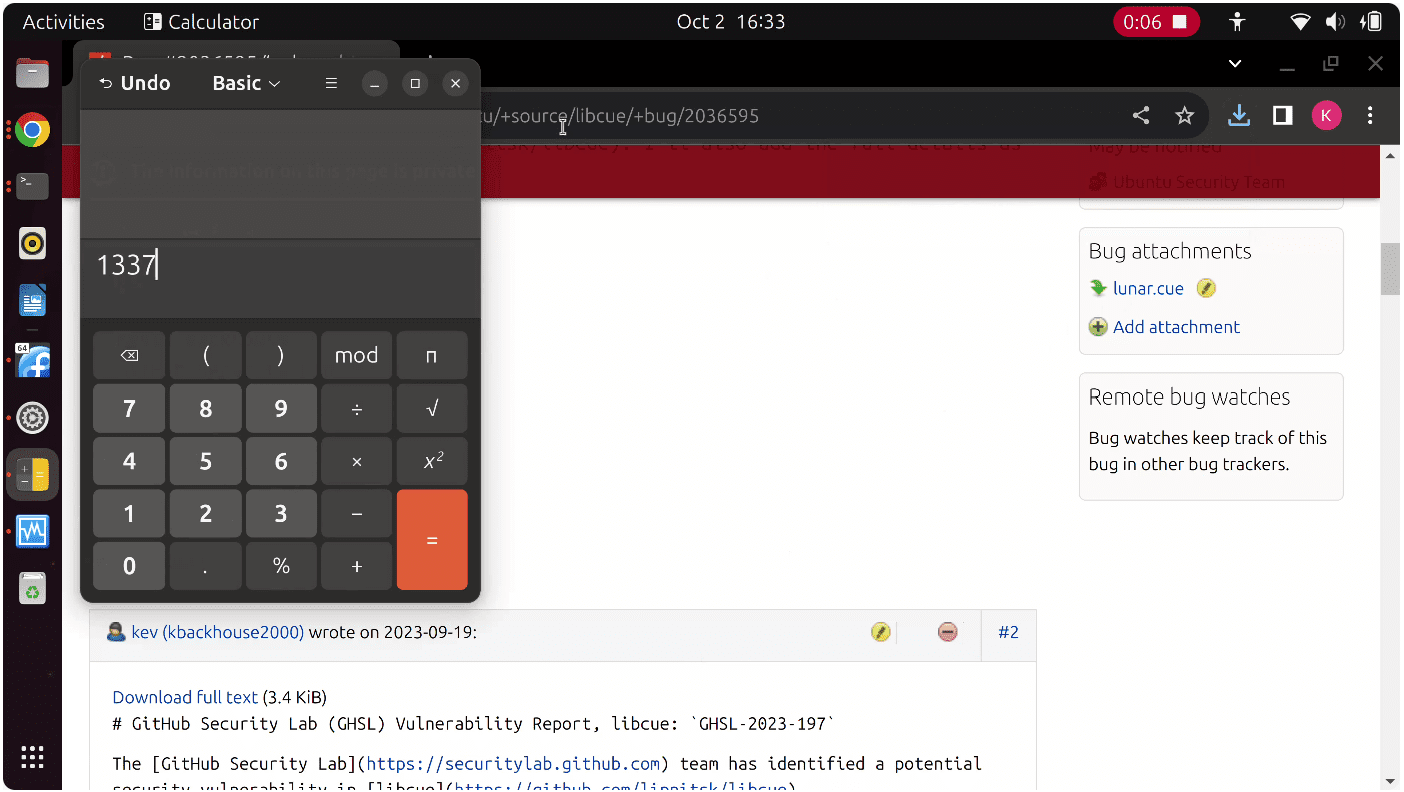Viewport: 1404px width, 792px height.
Task: Click the division operator key
Action: [356, 408]
